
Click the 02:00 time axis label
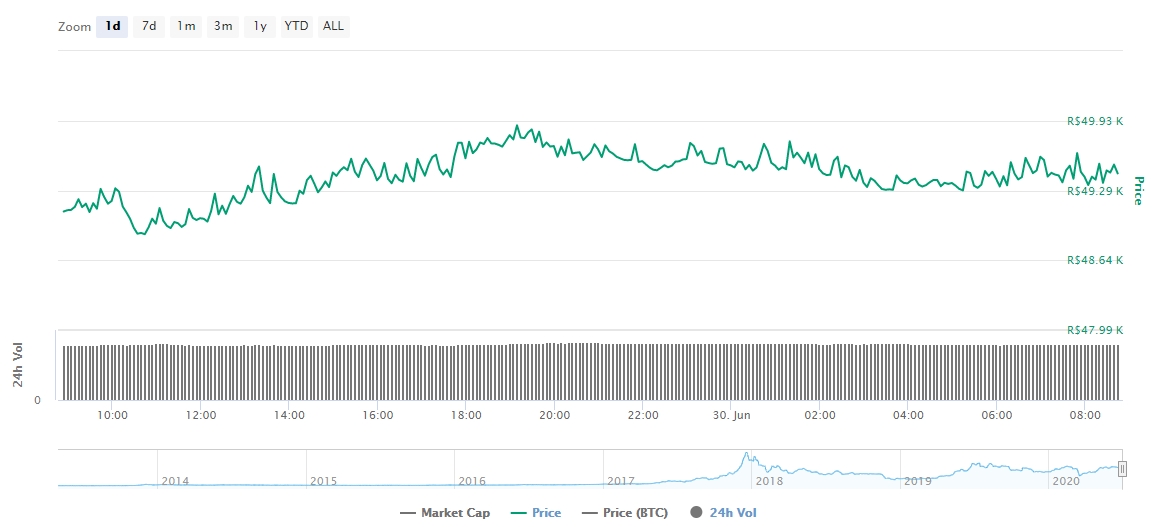pos(820,415)
